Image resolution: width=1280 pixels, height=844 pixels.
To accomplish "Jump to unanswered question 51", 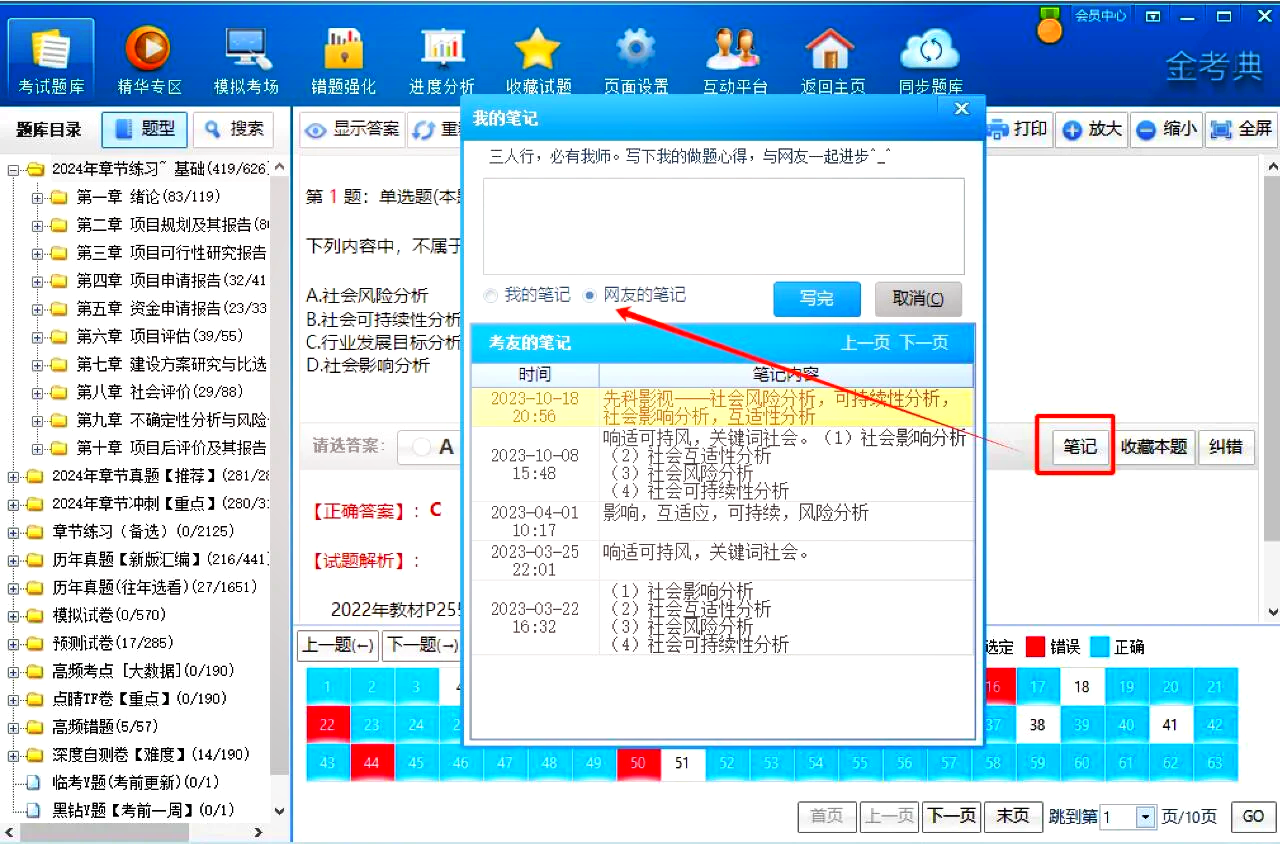I will click(x=683, y=763).
